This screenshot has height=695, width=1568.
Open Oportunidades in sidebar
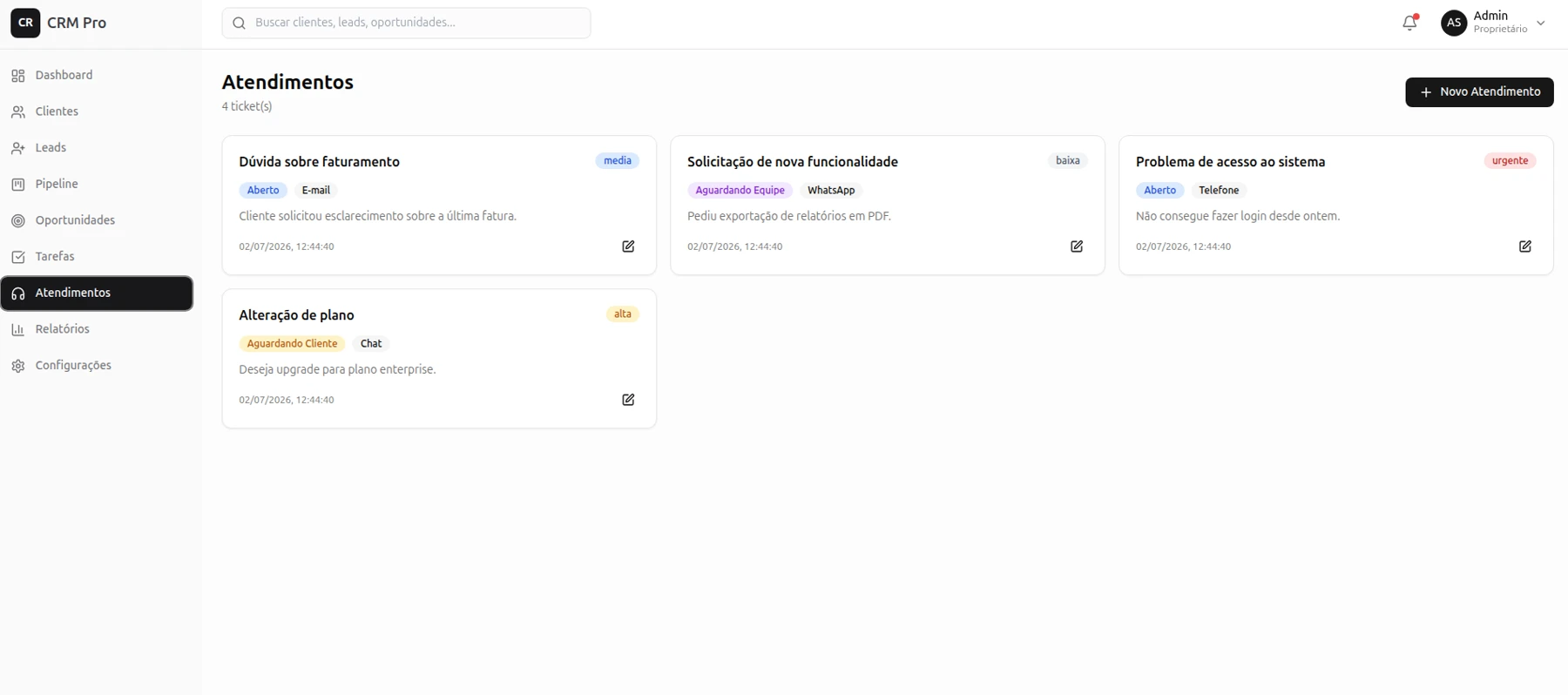coord(97,221)
